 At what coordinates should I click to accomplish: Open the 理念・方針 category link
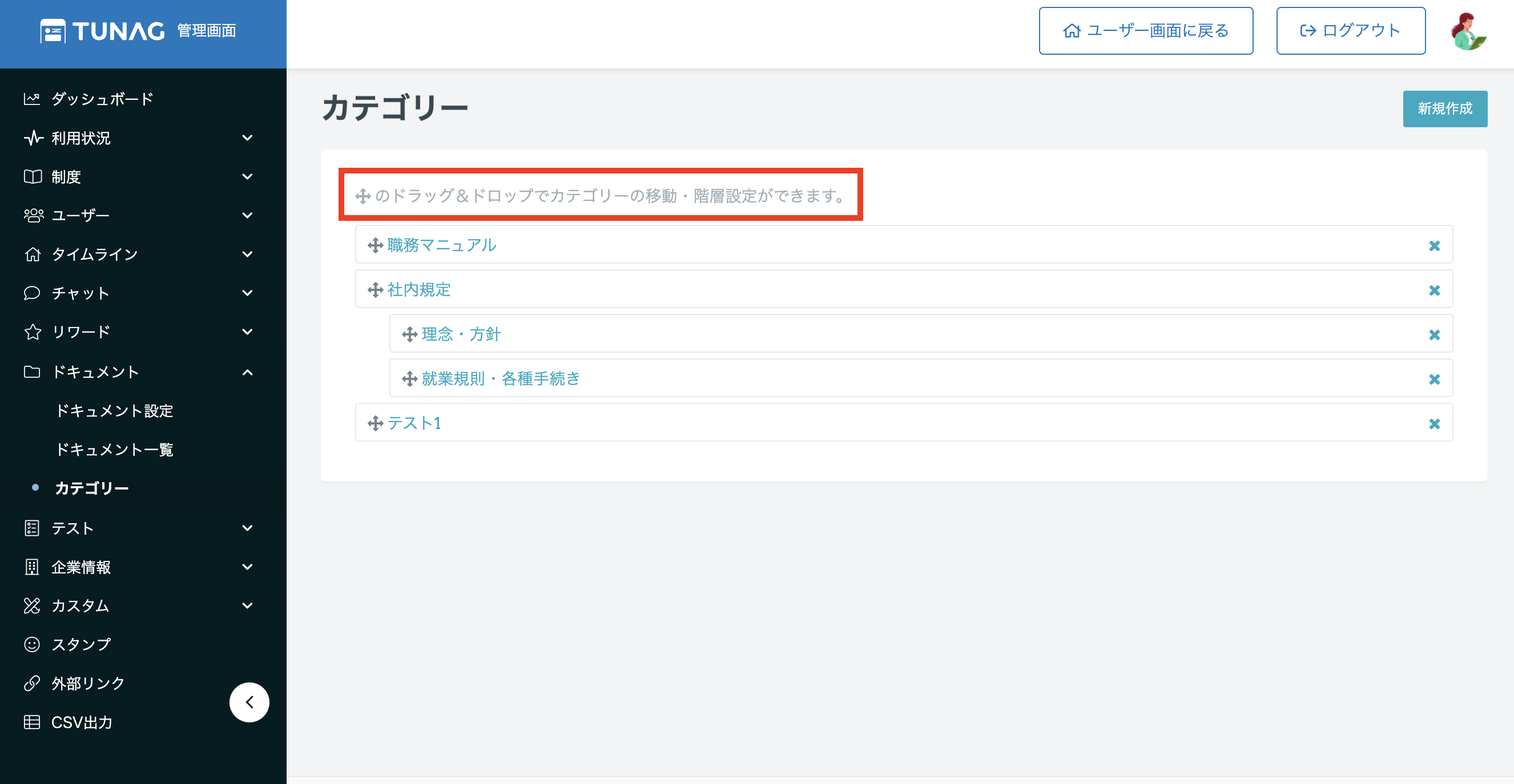[x=461, y=334]
